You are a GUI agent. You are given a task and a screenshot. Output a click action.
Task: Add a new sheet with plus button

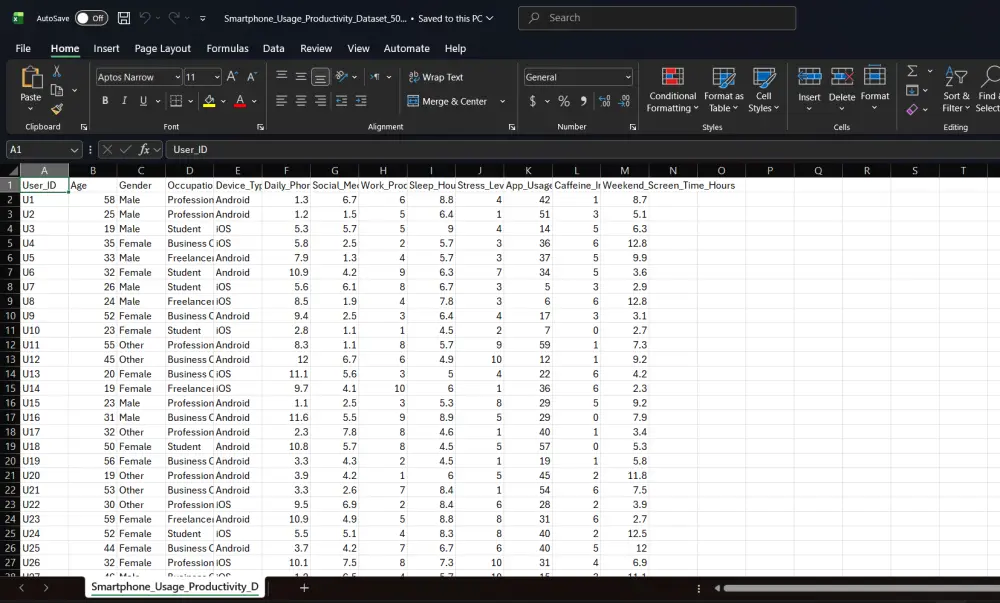(304, 588)
